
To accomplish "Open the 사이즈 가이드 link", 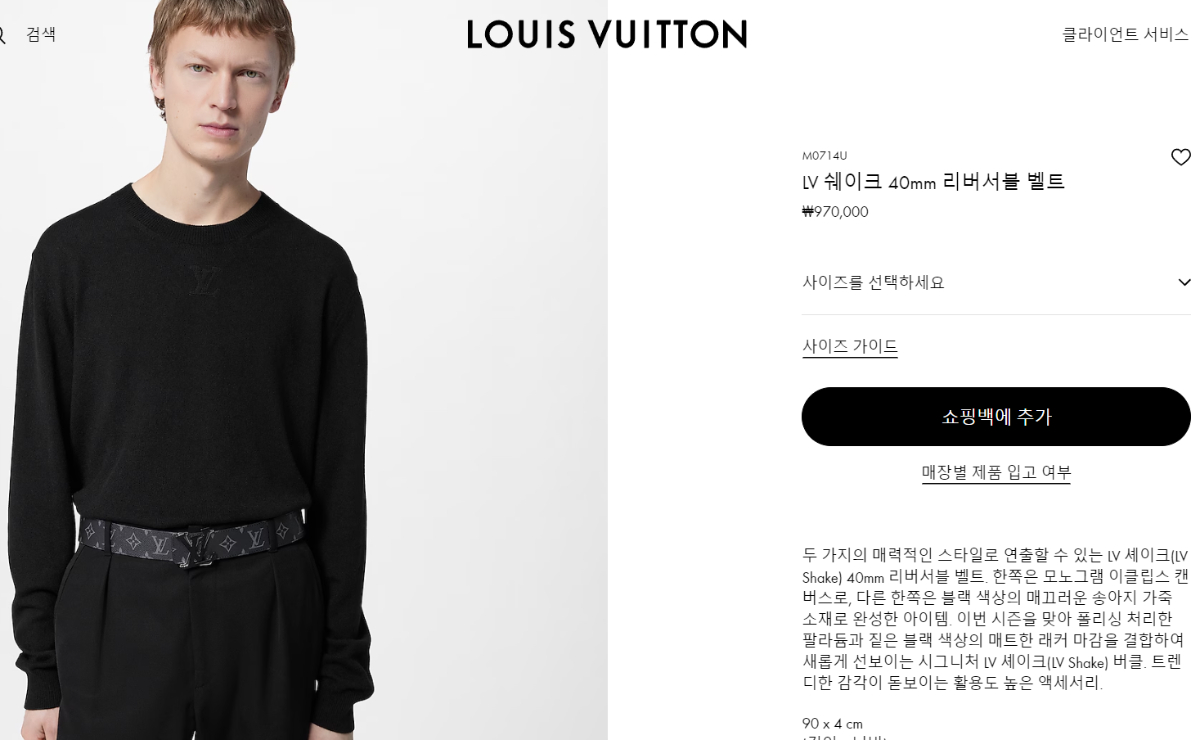I will 850,346.
